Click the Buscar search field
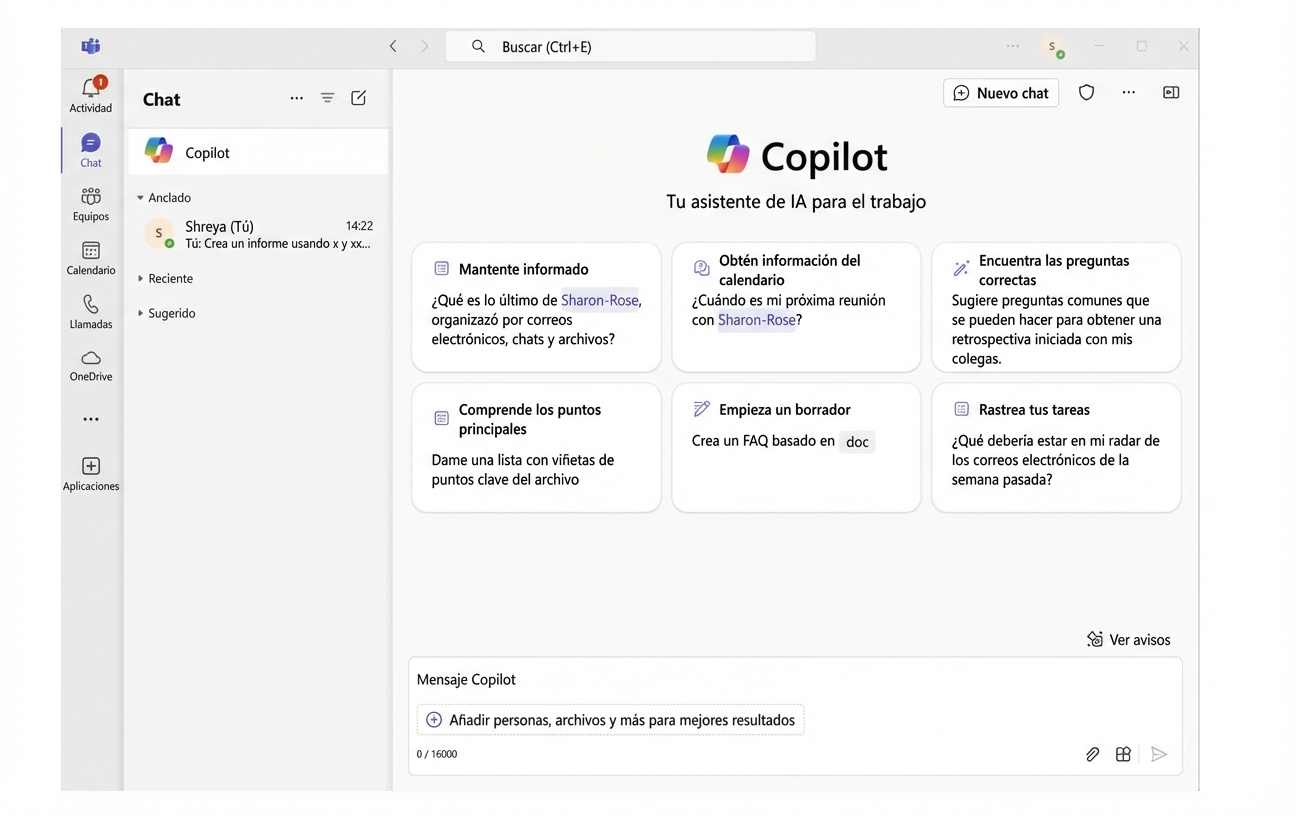This screenshot has height=816, width=1296. tap(630, 46)
